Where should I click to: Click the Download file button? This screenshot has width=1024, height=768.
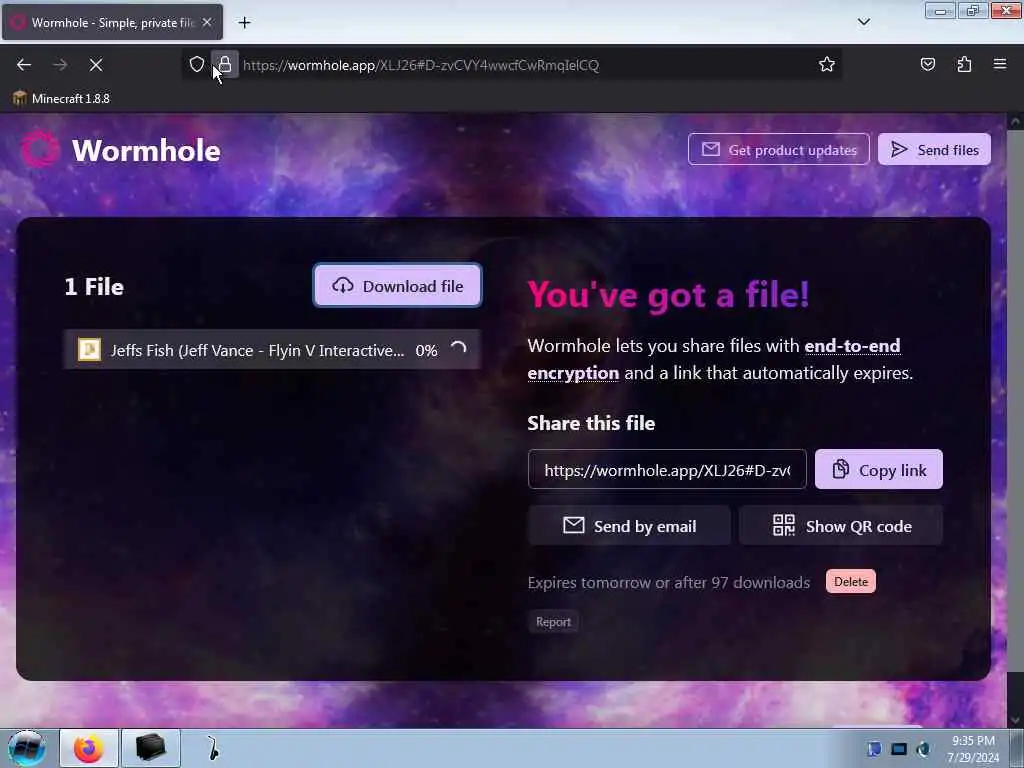398,286
